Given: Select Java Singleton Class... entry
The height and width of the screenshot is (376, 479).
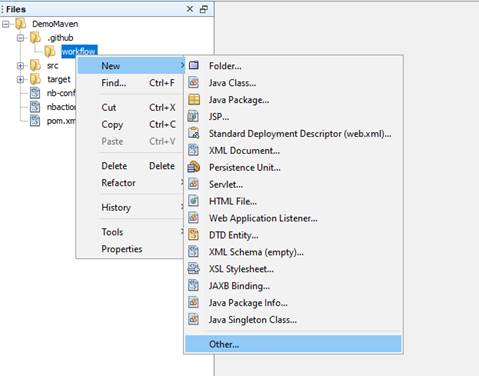Looking at the screenshot, I should pos(293,320).
